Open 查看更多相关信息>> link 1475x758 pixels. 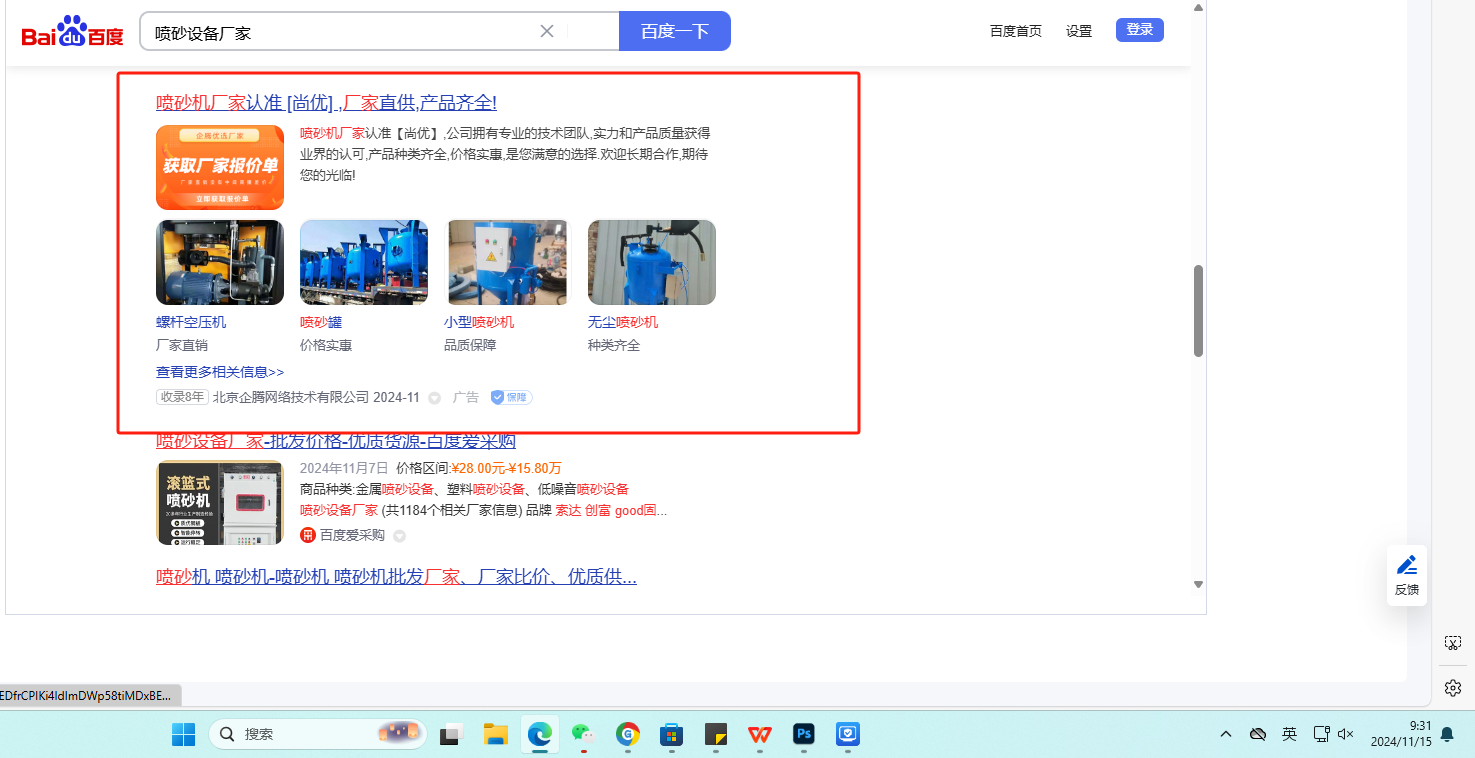(220, 372)
